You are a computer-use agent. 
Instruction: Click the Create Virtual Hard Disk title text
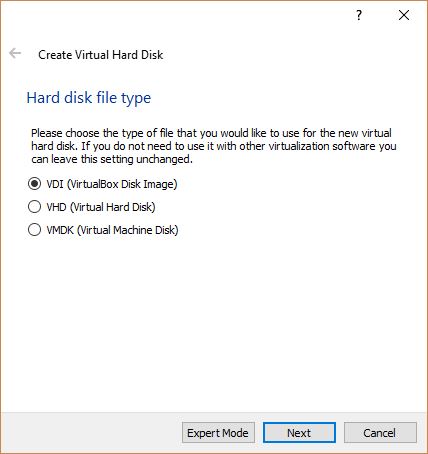pos(101,55)
